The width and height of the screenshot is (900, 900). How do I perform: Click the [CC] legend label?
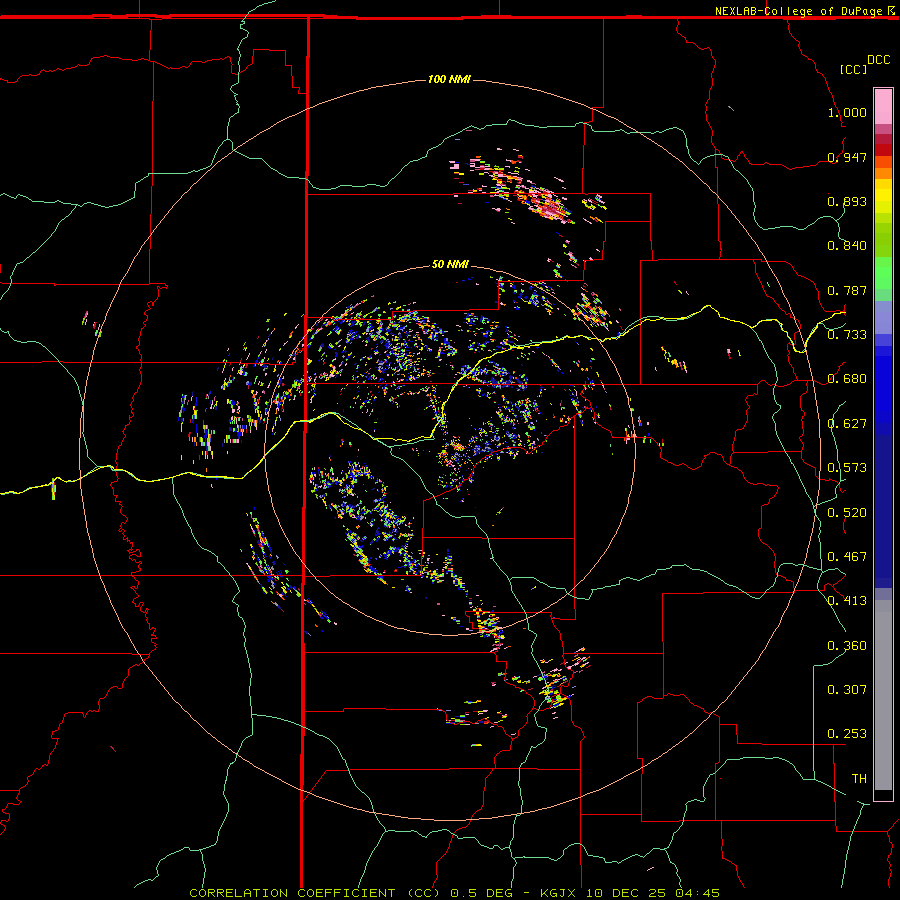(x=853, y=69)
